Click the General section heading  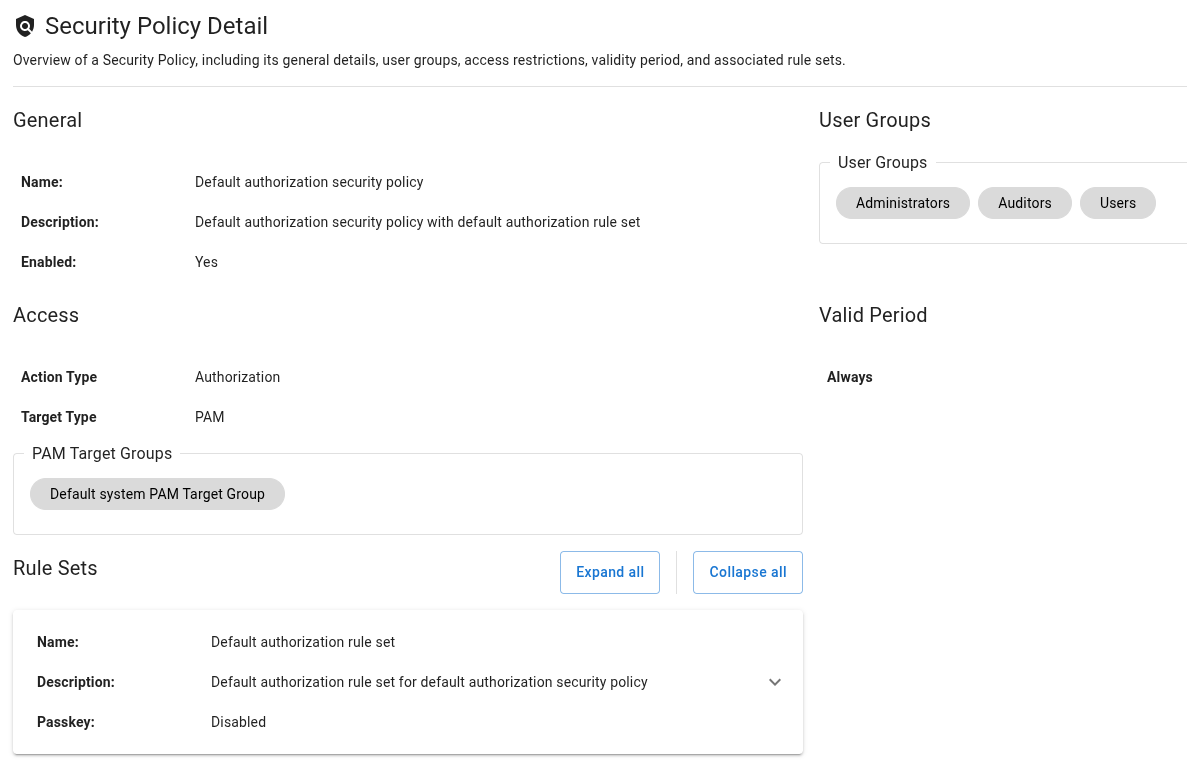coord(48,120)
